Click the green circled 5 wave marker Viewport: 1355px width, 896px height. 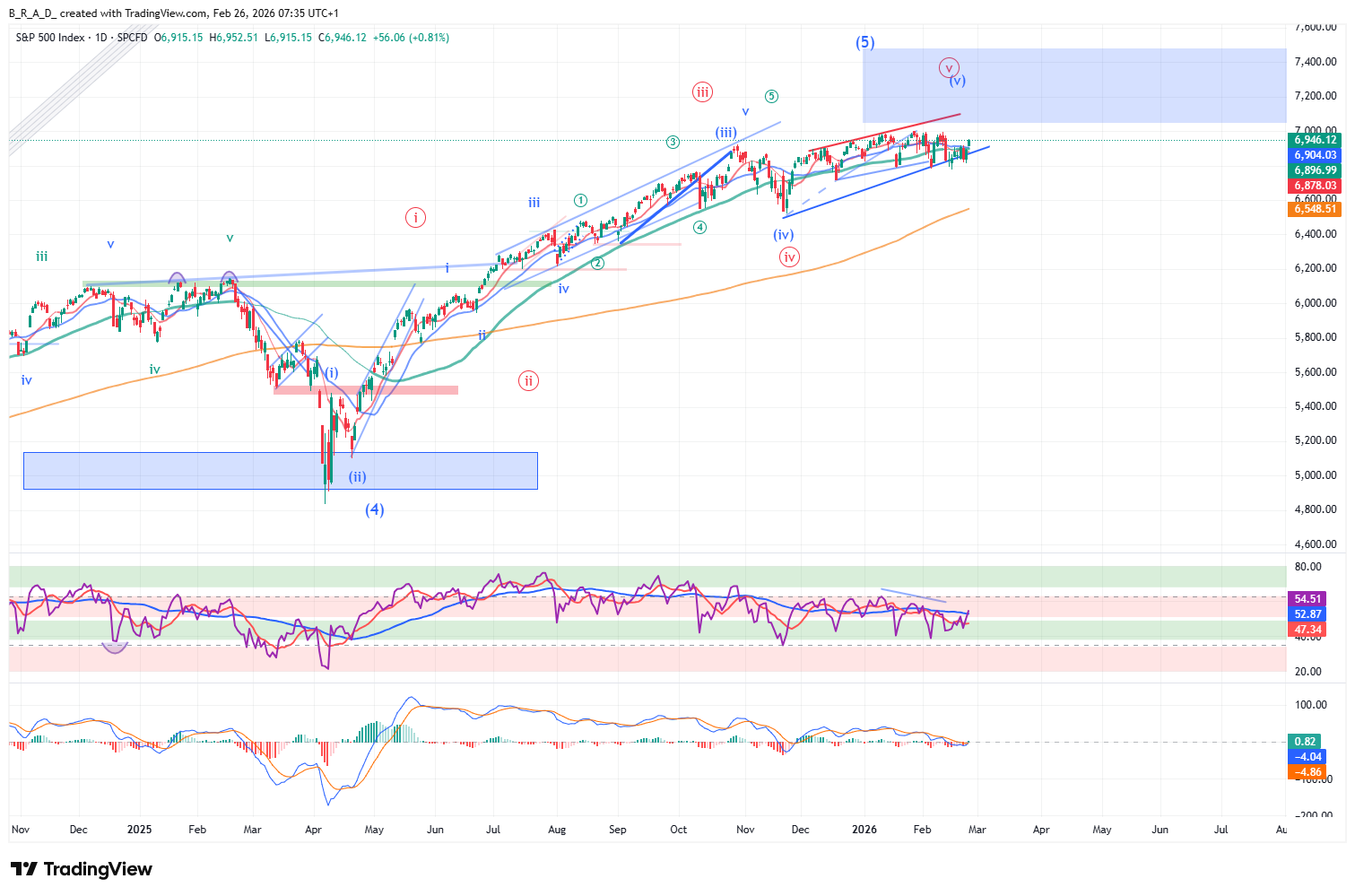pos(771,97)
